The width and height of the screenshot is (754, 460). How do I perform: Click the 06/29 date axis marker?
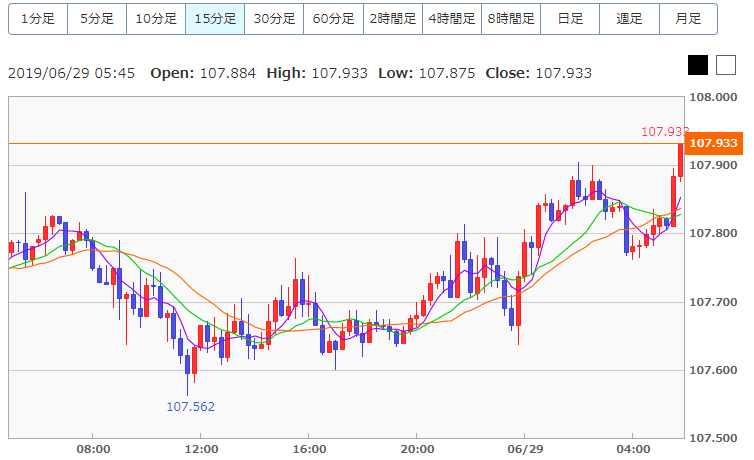click(525, 449)
